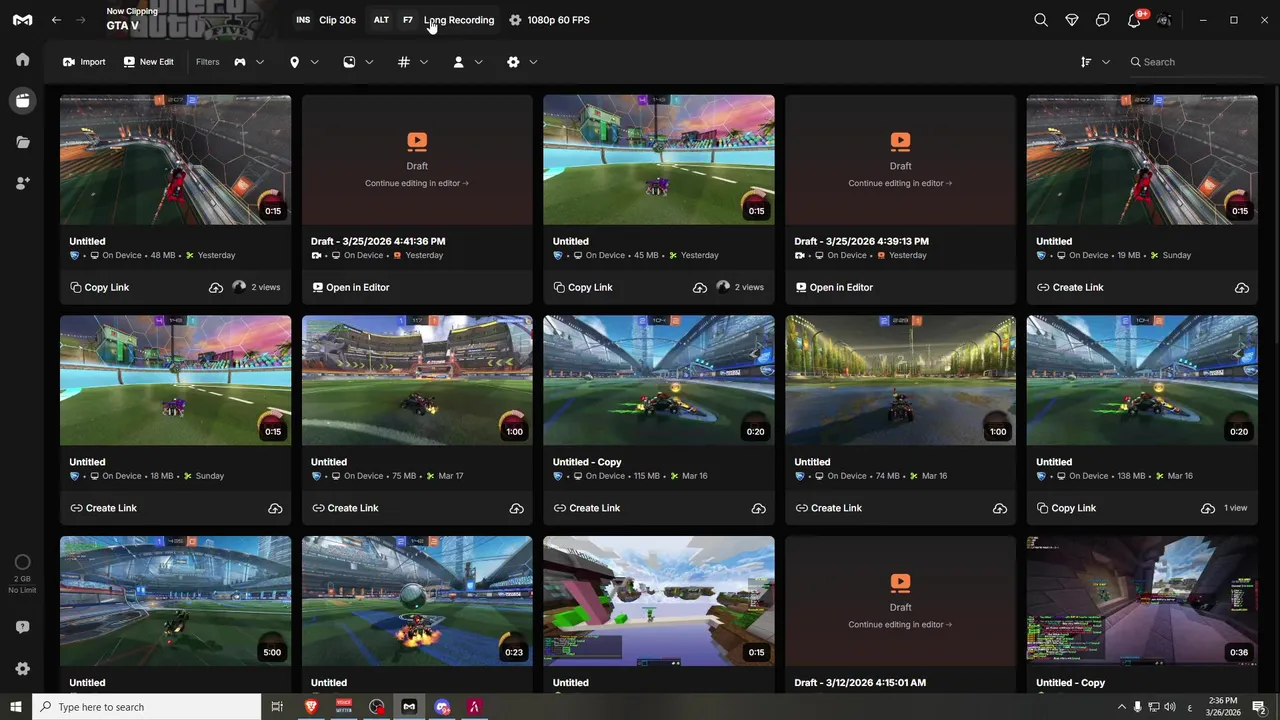
Task: Open the chat messages icon
Action: point(1103,20)
